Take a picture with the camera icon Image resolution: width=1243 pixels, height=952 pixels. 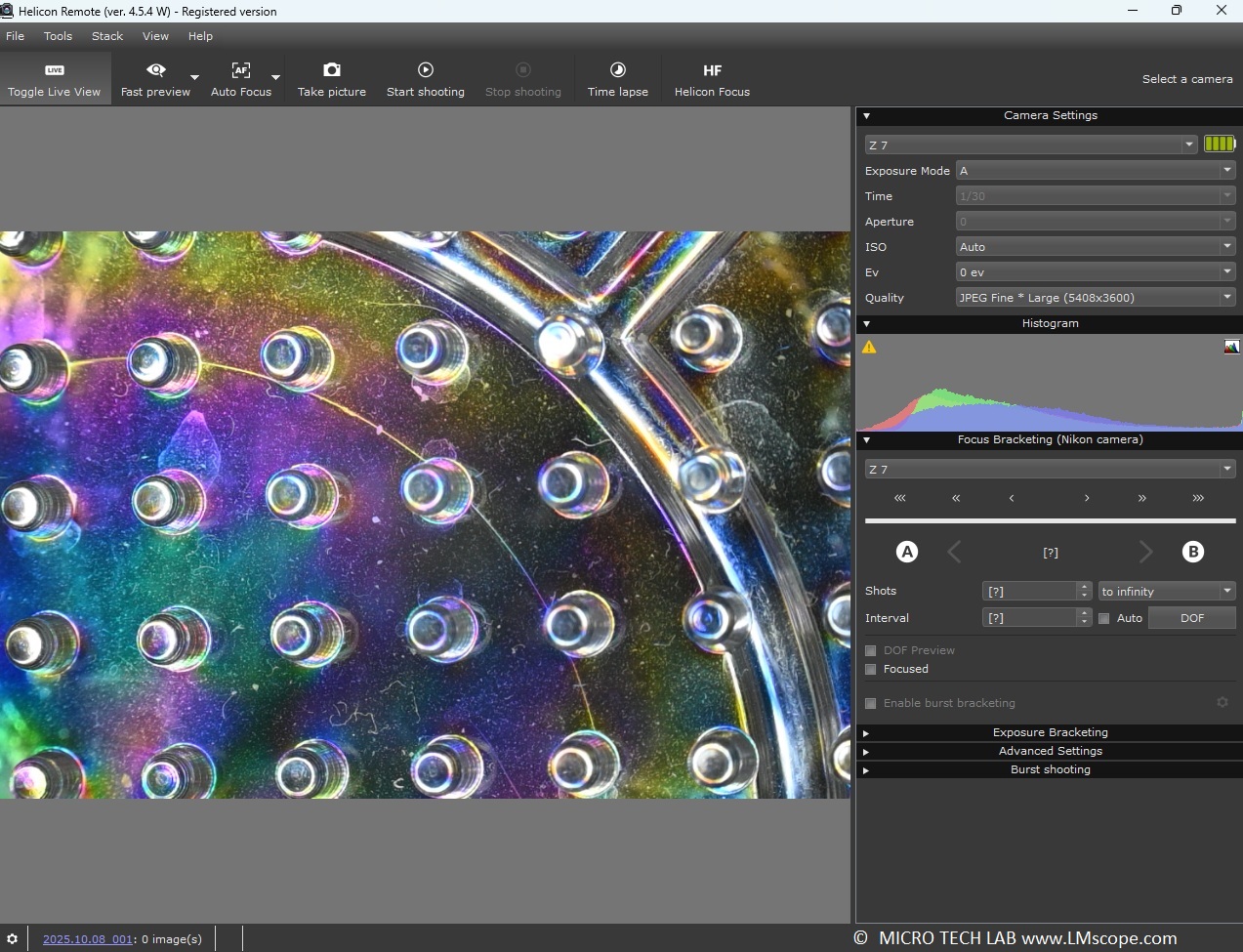point(332,70)
